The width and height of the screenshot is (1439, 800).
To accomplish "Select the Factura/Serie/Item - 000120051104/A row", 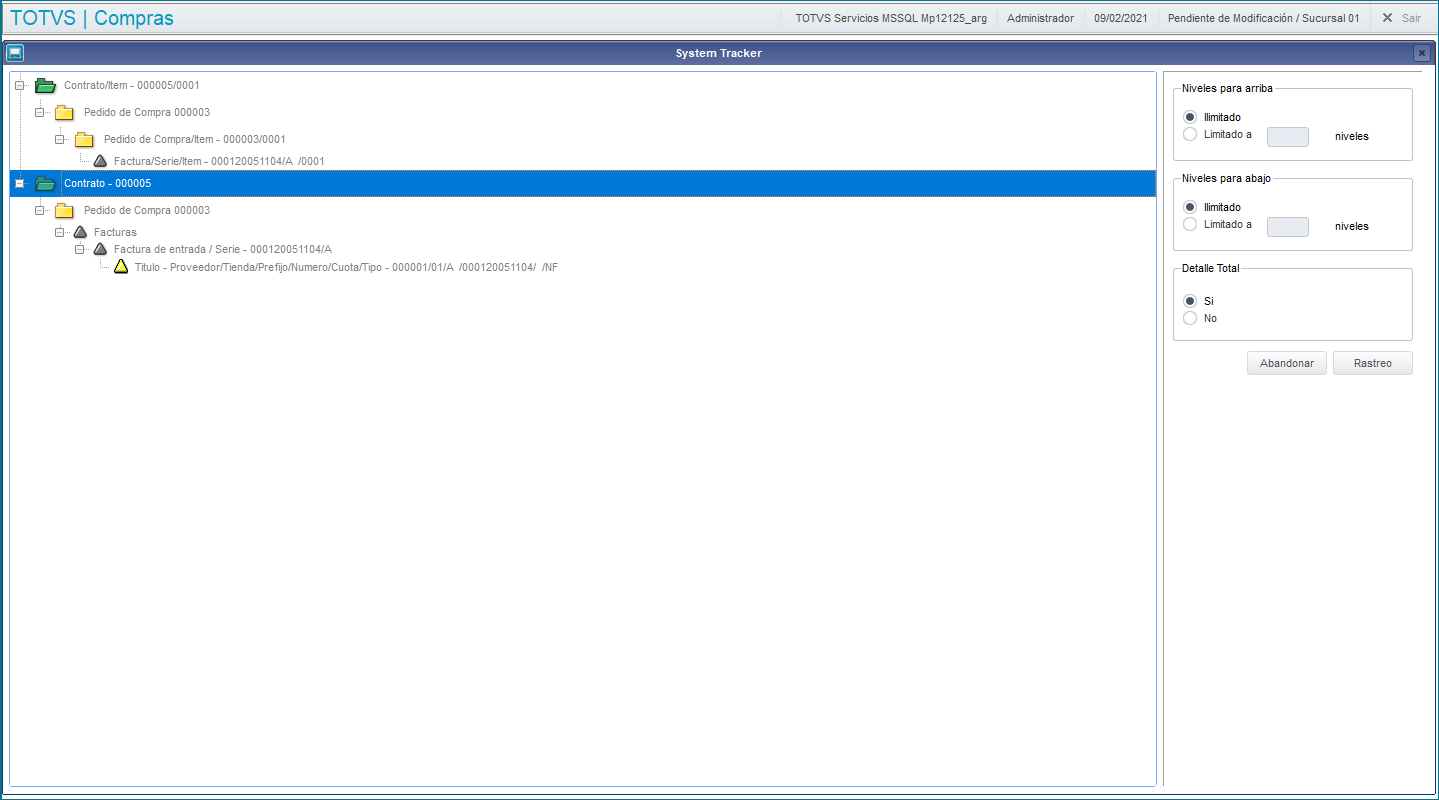I will point(219,161).
